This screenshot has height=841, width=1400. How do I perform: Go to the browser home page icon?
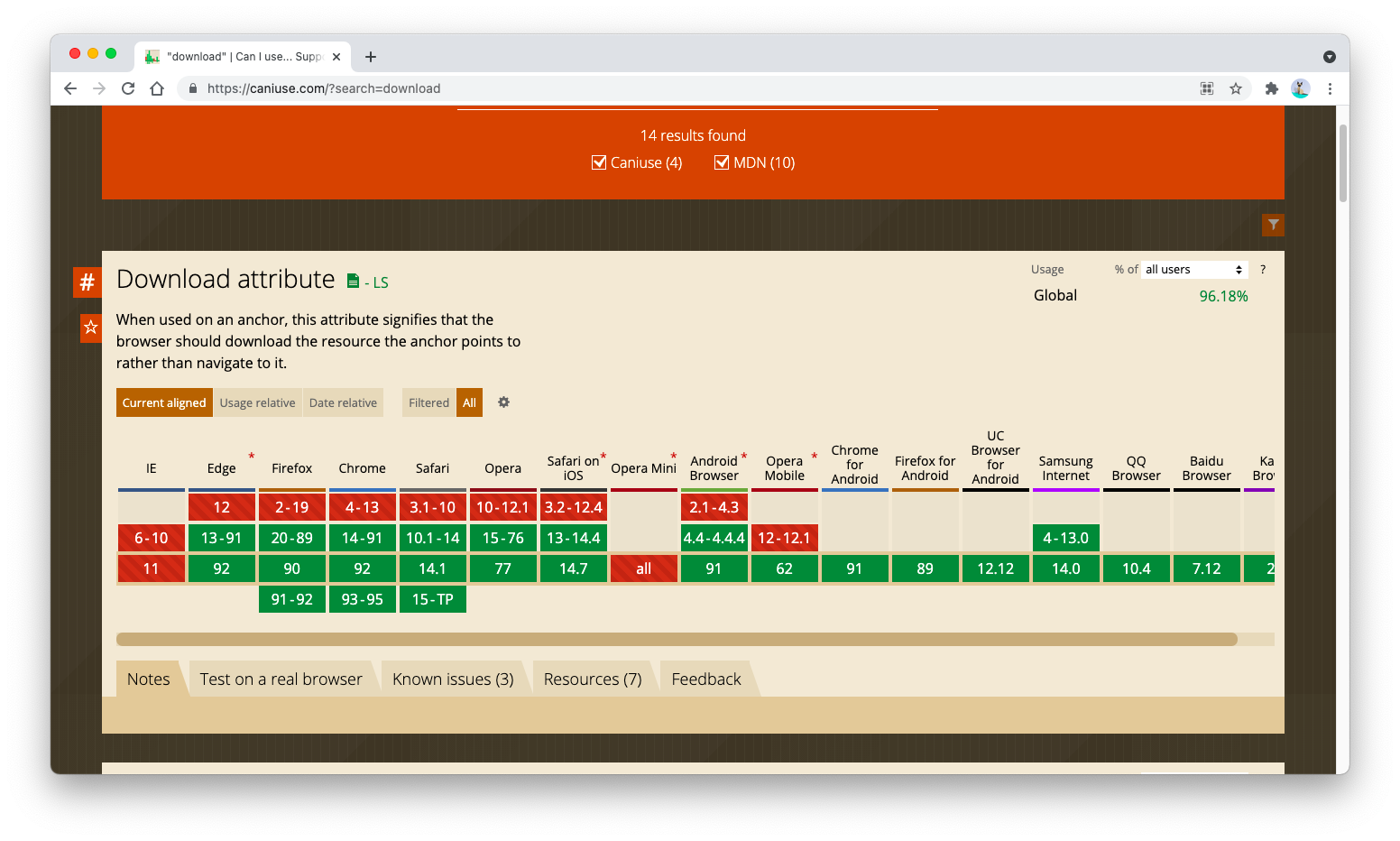(157, 88)
